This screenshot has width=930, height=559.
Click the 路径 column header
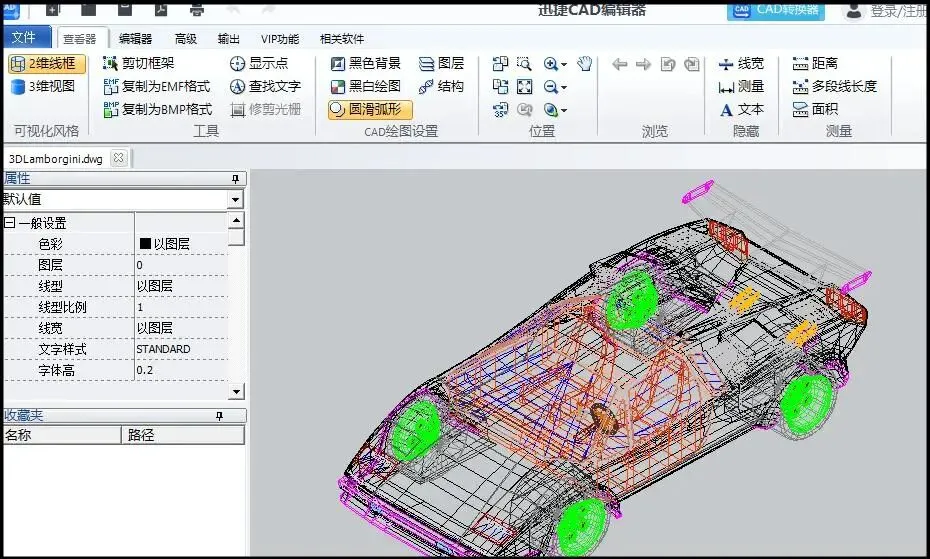pos(183,435)
